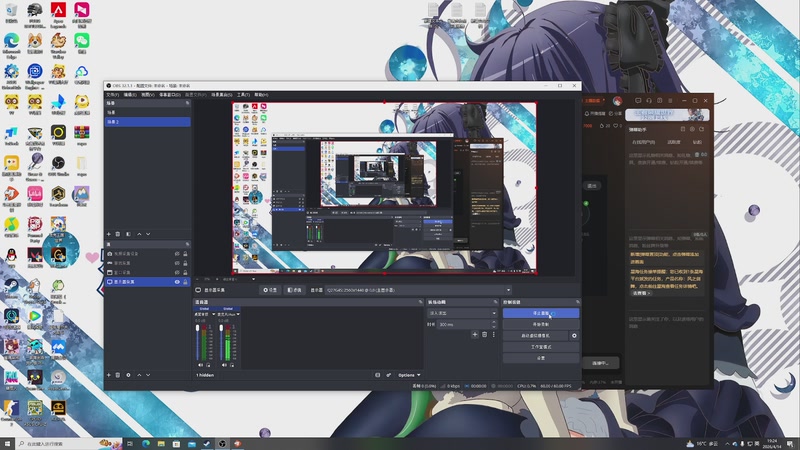Lock the window capture source

[185, 272]
